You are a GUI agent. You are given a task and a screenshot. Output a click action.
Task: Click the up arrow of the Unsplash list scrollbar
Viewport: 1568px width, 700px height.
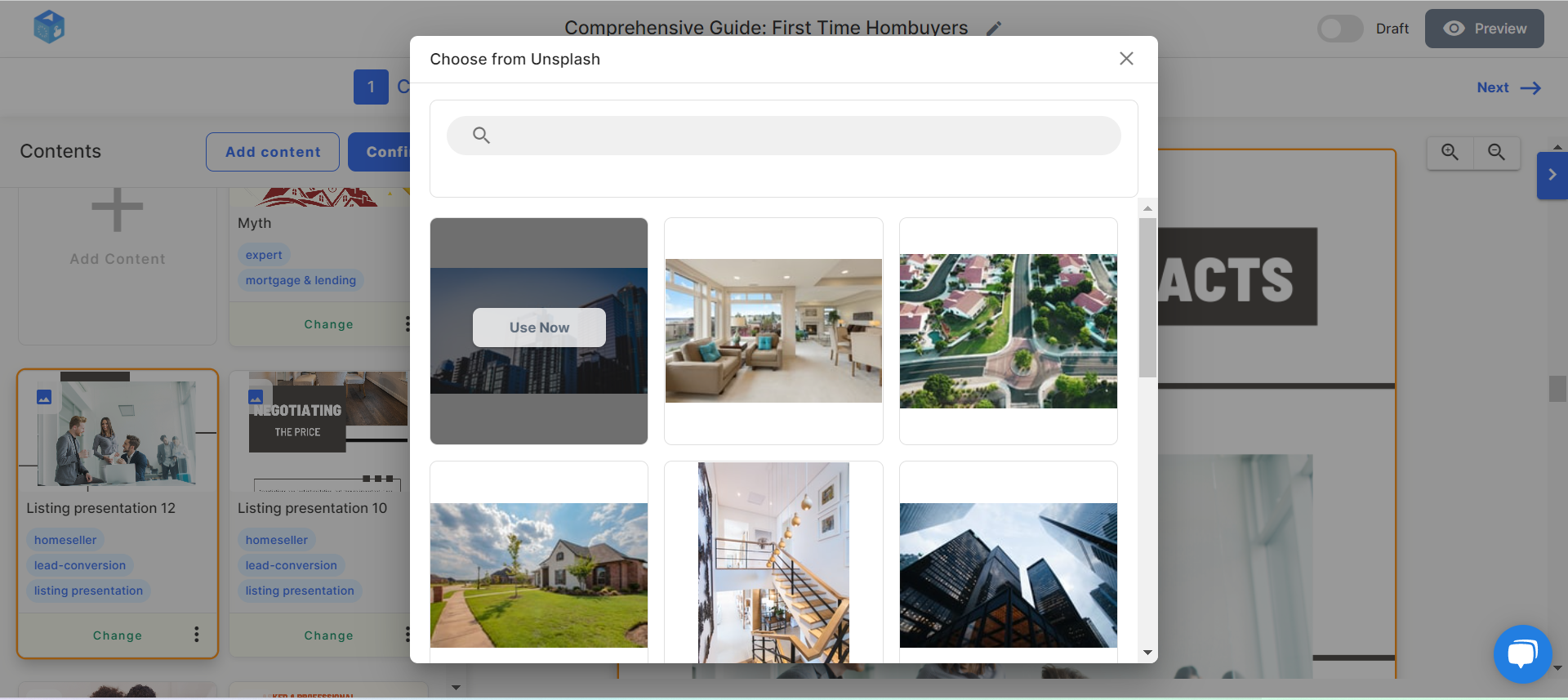click(1147, 208)
